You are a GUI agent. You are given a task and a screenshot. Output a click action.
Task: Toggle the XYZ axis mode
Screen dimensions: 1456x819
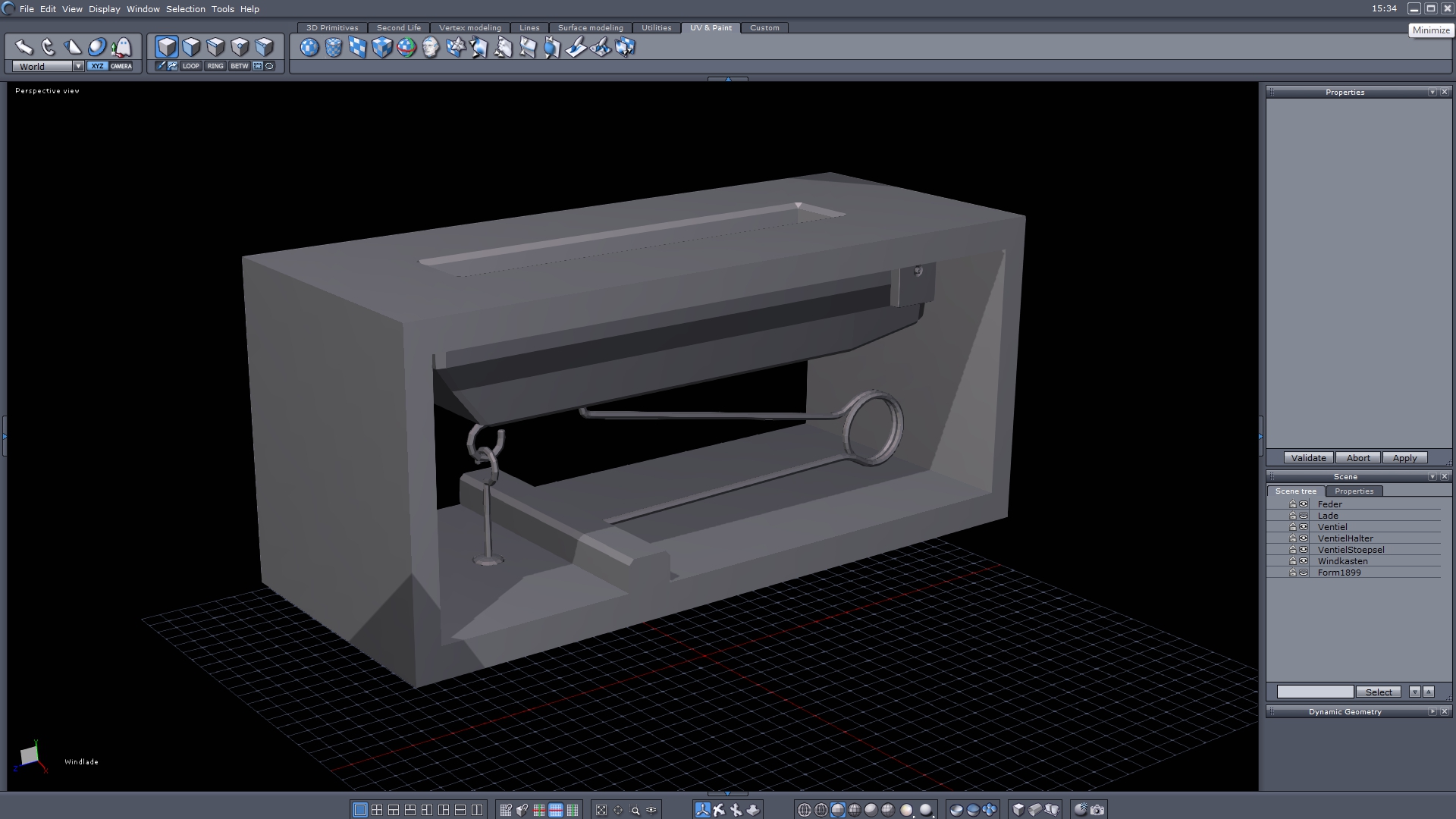[x=97, y=66]
